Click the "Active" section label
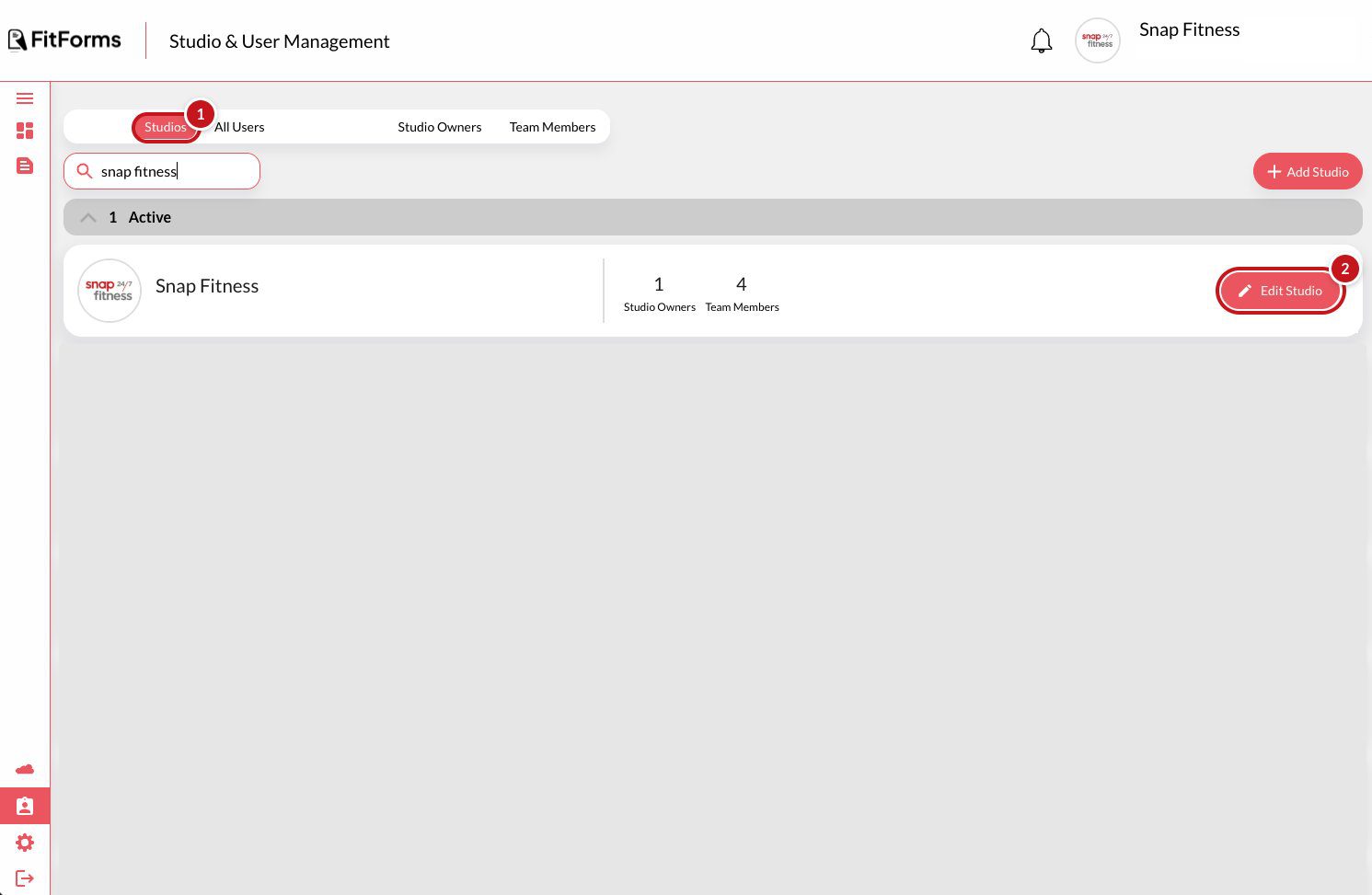 (x=150, y=217)
